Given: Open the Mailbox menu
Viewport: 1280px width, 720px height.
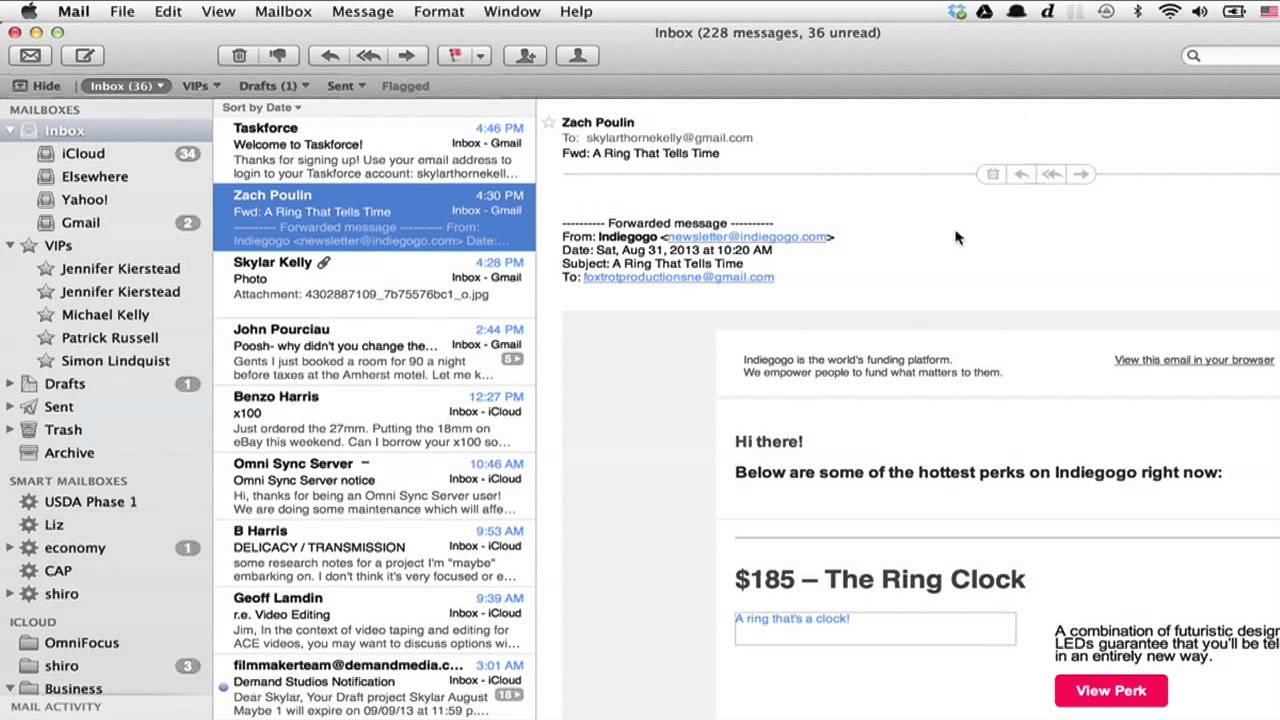Looking at the screenshot, I should point(283,11).
